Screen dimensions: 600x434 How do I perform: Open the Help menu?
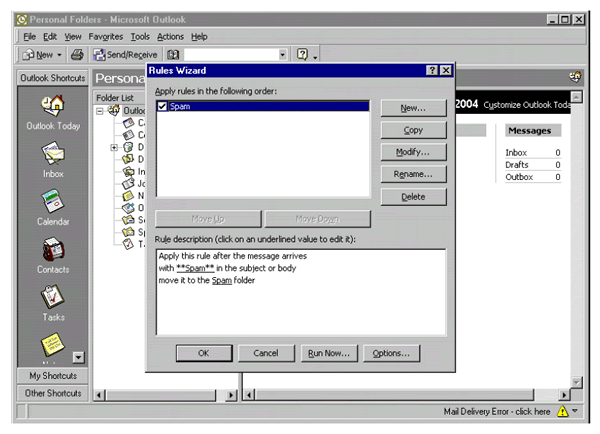199,37
